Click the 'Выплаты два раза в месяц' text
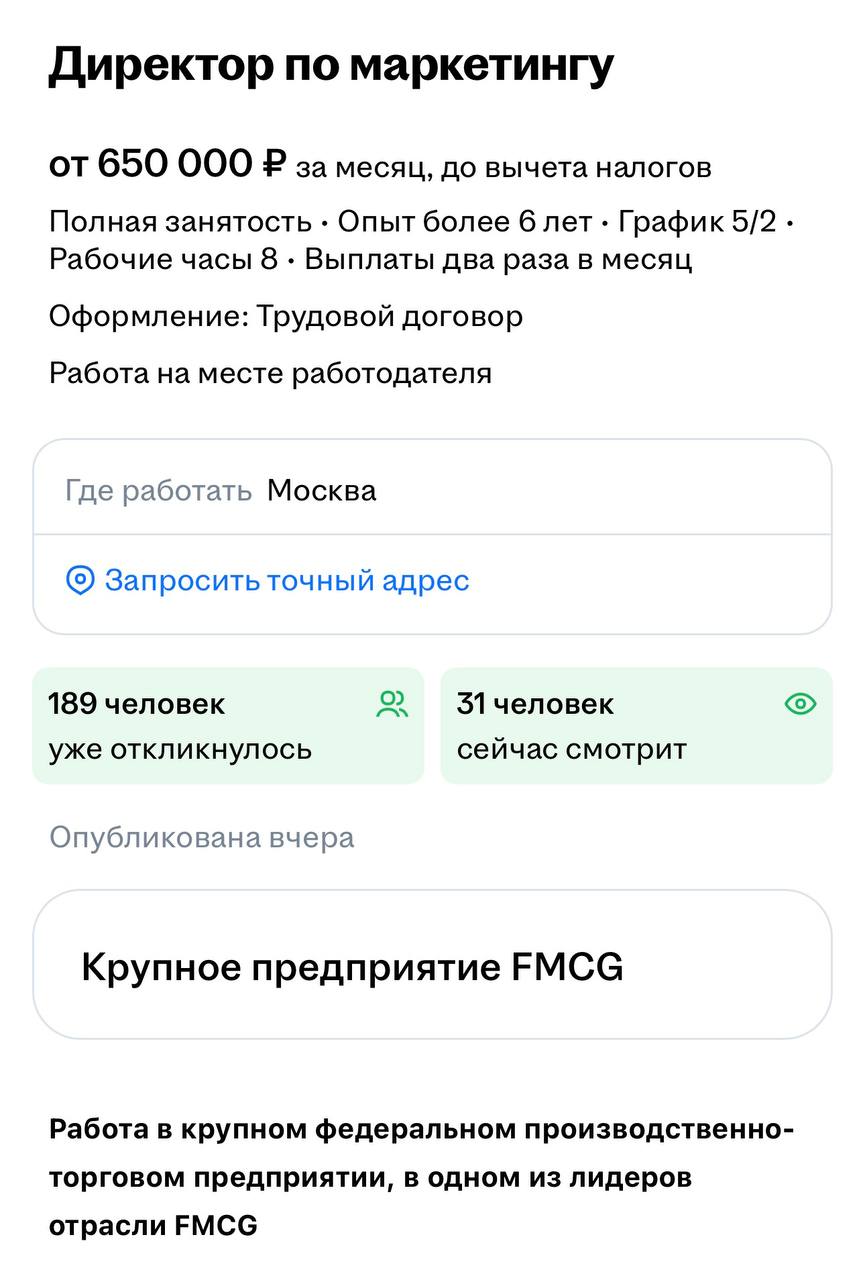The width and height of the screenshot is (865, 1280). (498, 260)
